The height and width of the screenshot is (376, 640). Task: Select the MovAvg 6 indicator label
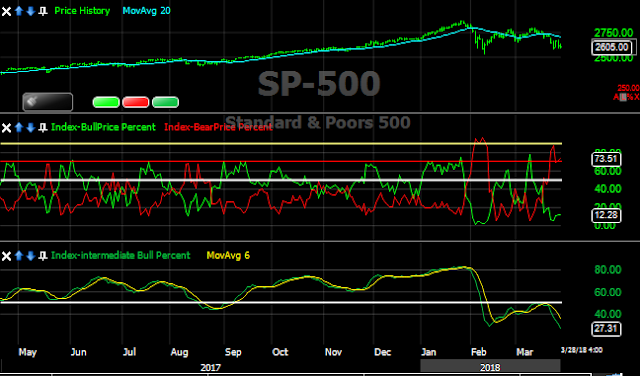point(228,256)
